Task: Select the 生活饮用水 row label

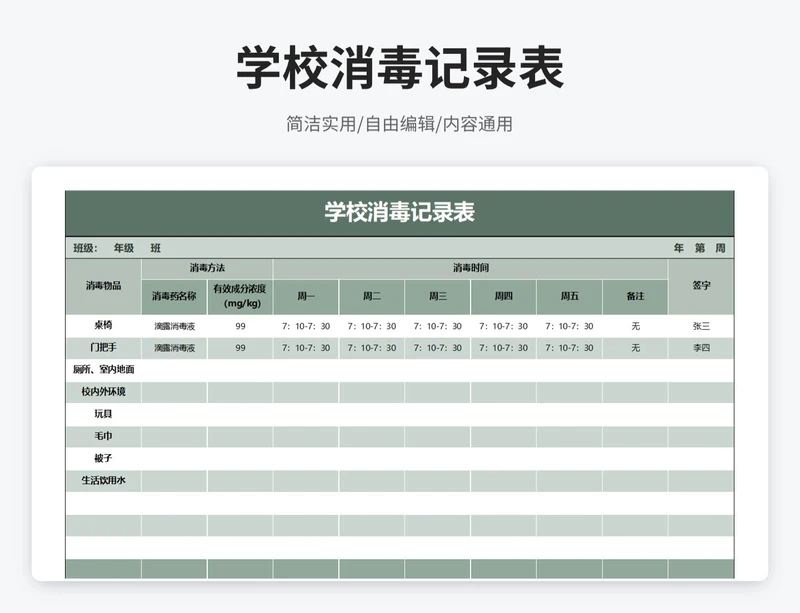Action: (104, 481)
